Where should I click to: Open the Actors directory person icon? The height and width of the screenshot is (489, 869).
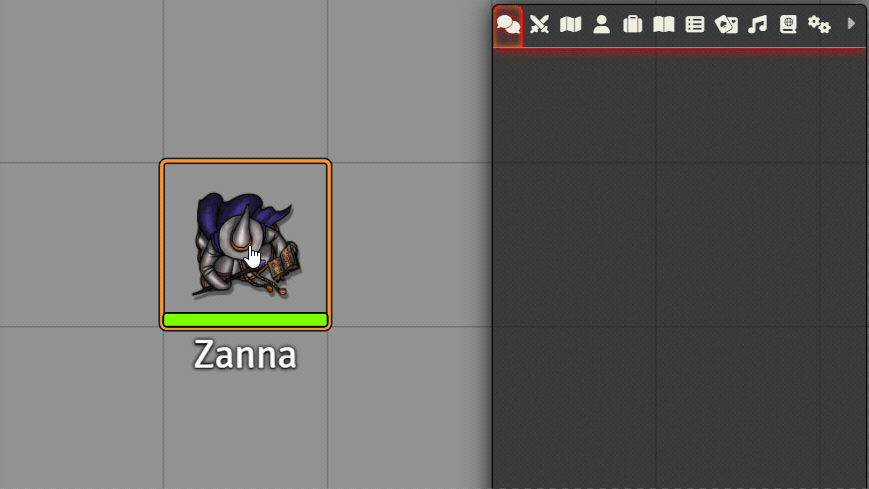coord(601,24)
